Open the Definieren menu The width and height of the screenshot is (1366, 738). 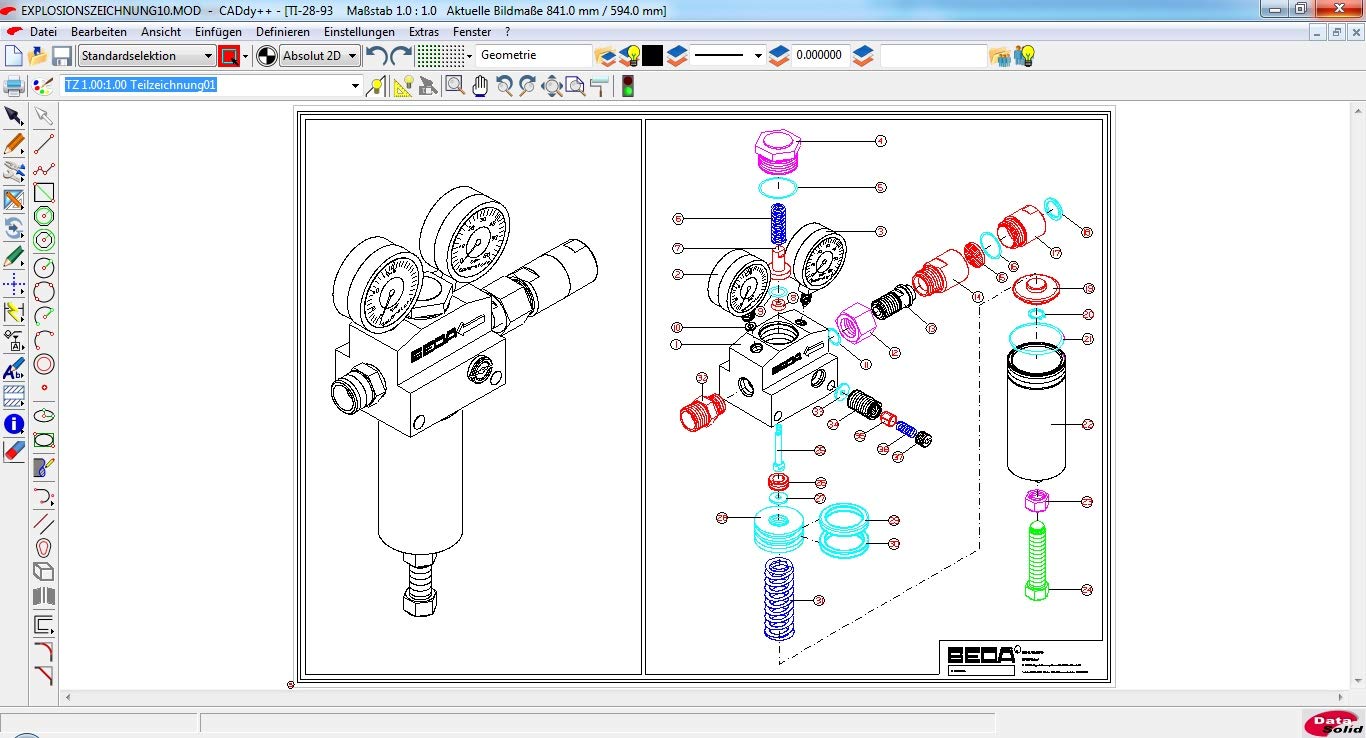[x=283, y=32]
